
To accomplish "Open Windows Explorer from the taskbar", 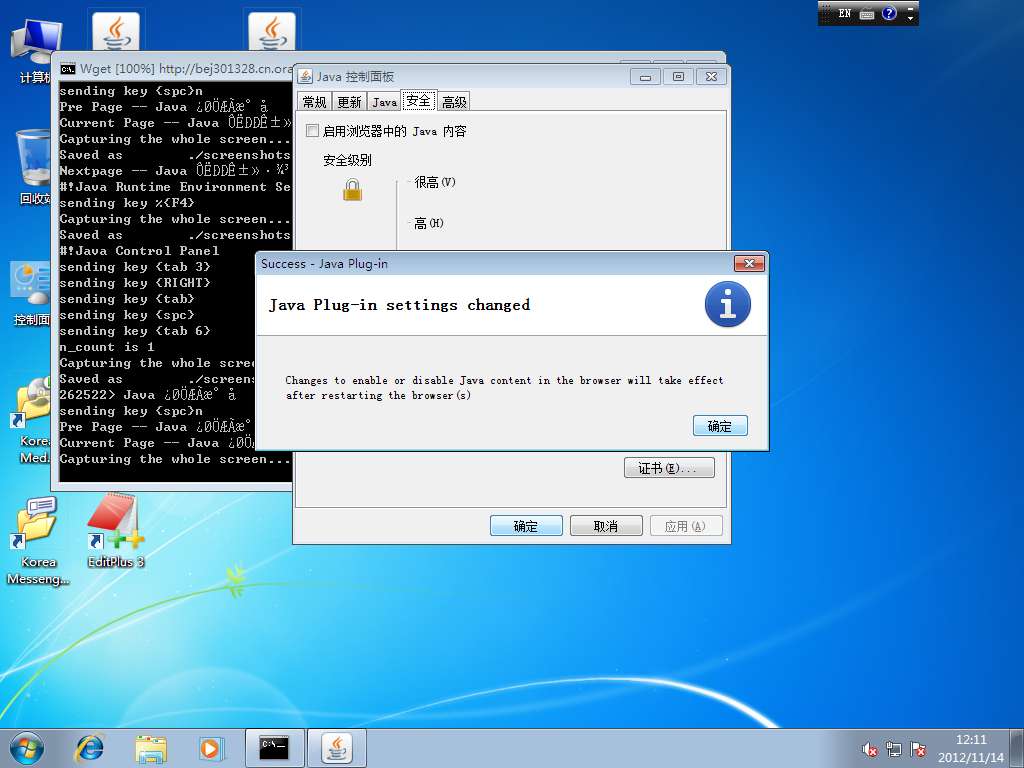I will coord(151,747).
